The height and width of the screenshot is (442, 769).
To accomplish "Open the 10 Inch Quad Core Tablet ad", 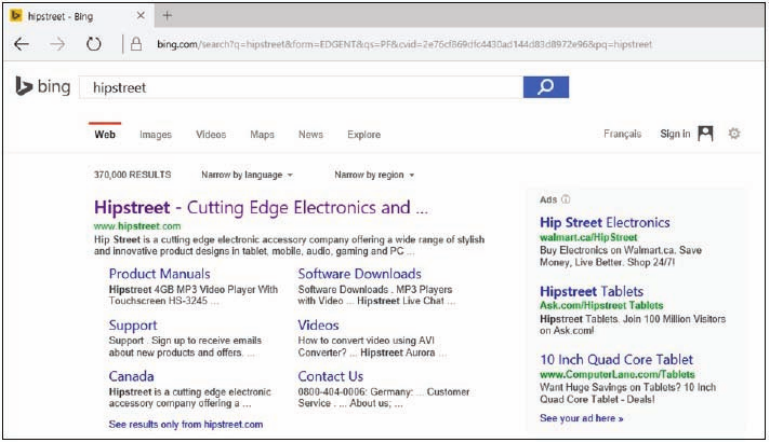I will [616, 360].
